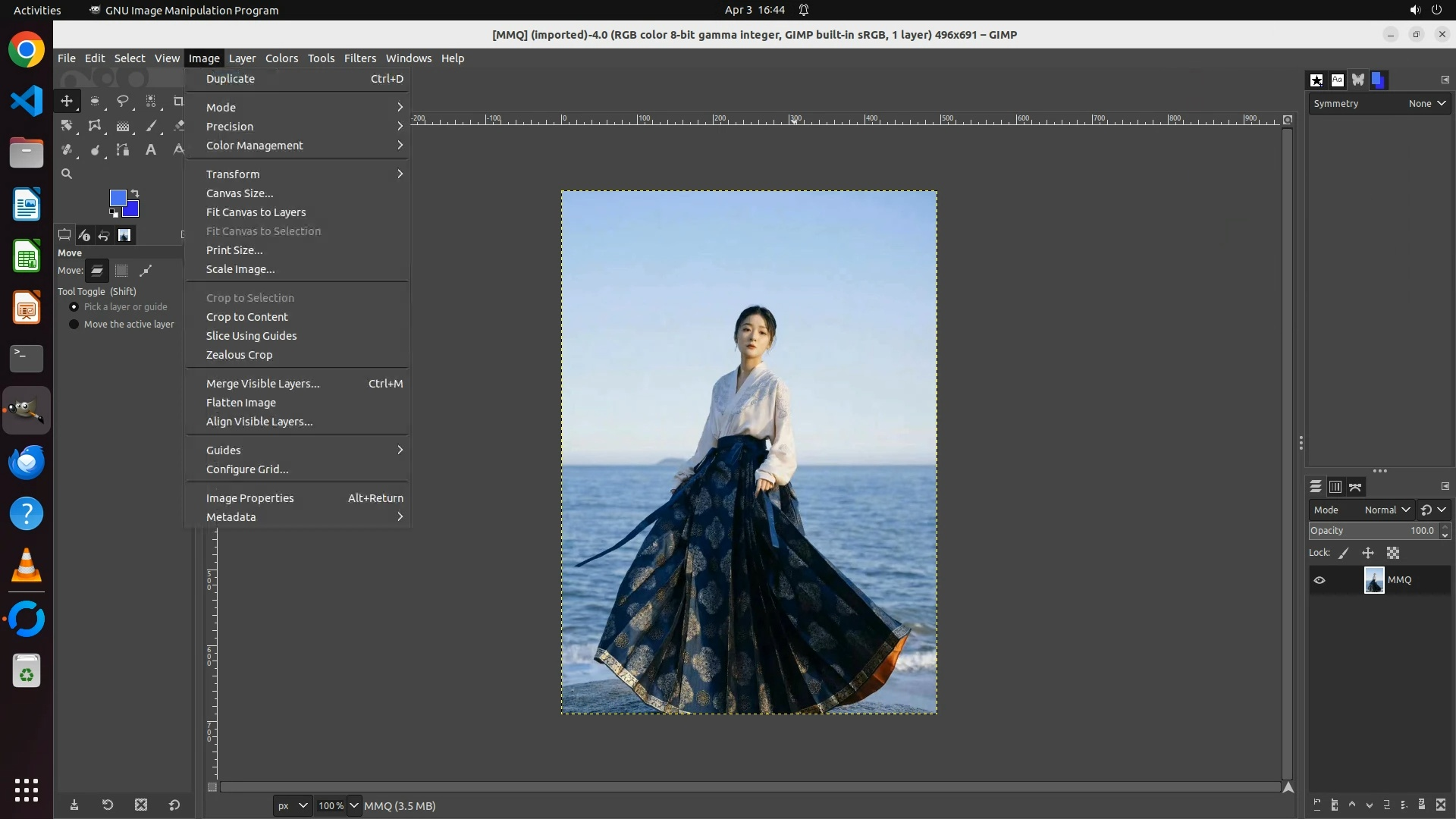Select the Unified Transform tool
Screen dimensions: 1456x819
95,126
